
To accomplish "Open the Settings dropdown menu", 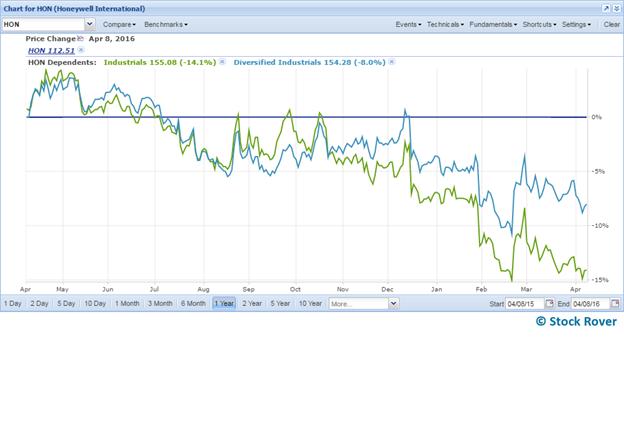I will 576,24.
